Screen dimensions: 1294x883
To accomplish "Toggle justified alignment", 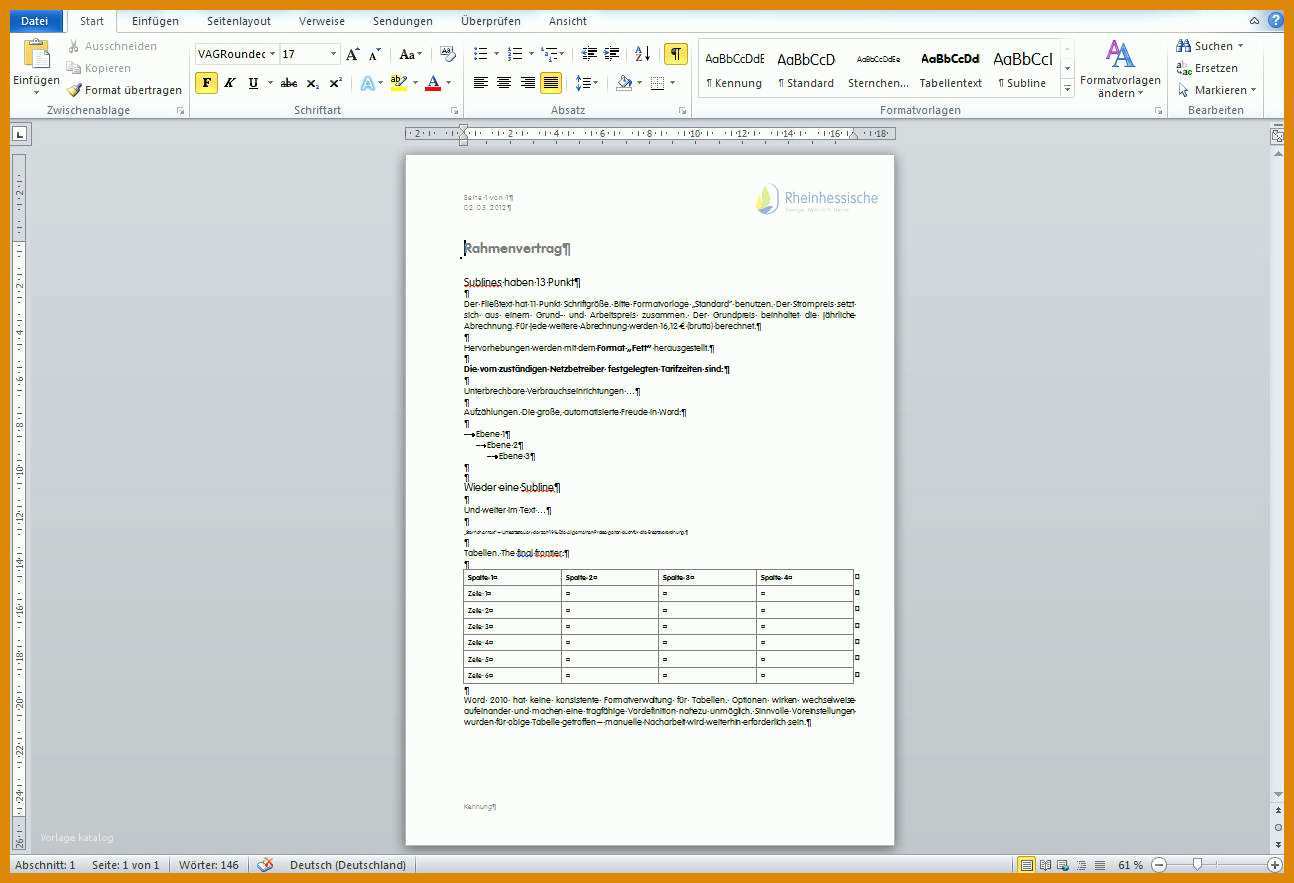I will [x=550, y=83].
